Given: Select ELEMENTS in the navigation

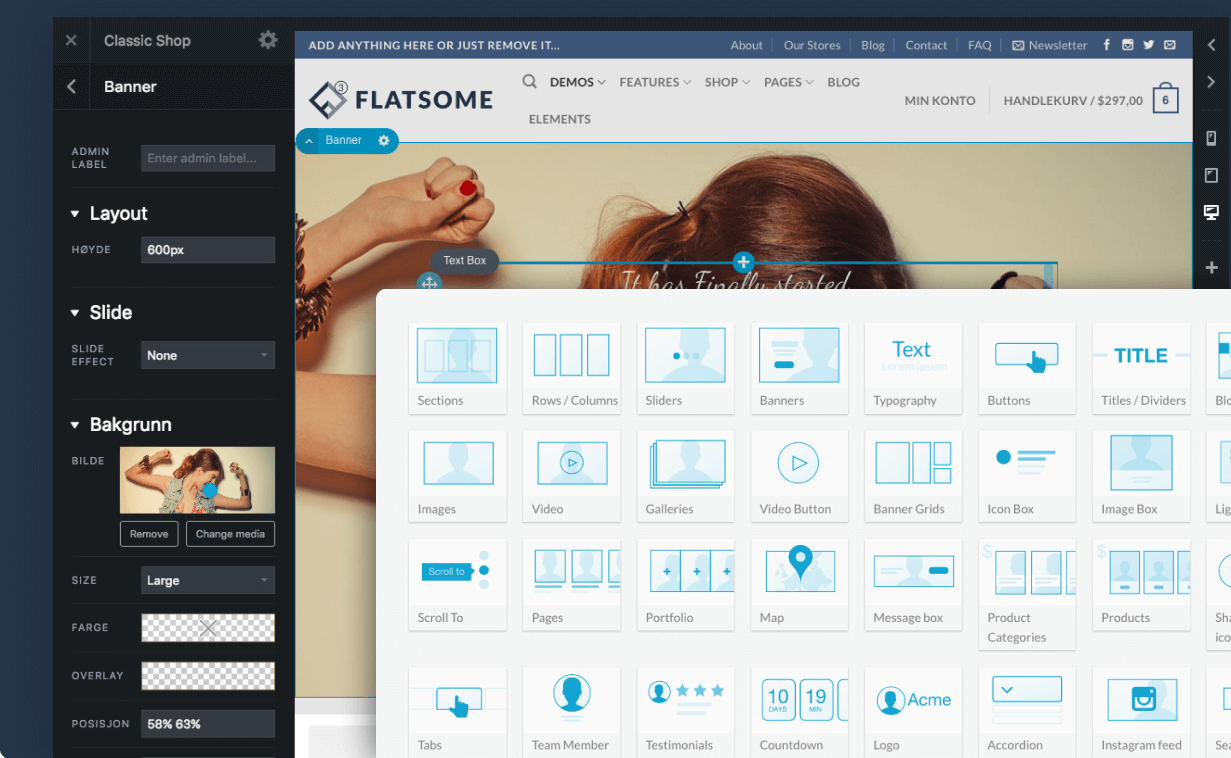Looking at the screenshot, I should tap(559, 118).
